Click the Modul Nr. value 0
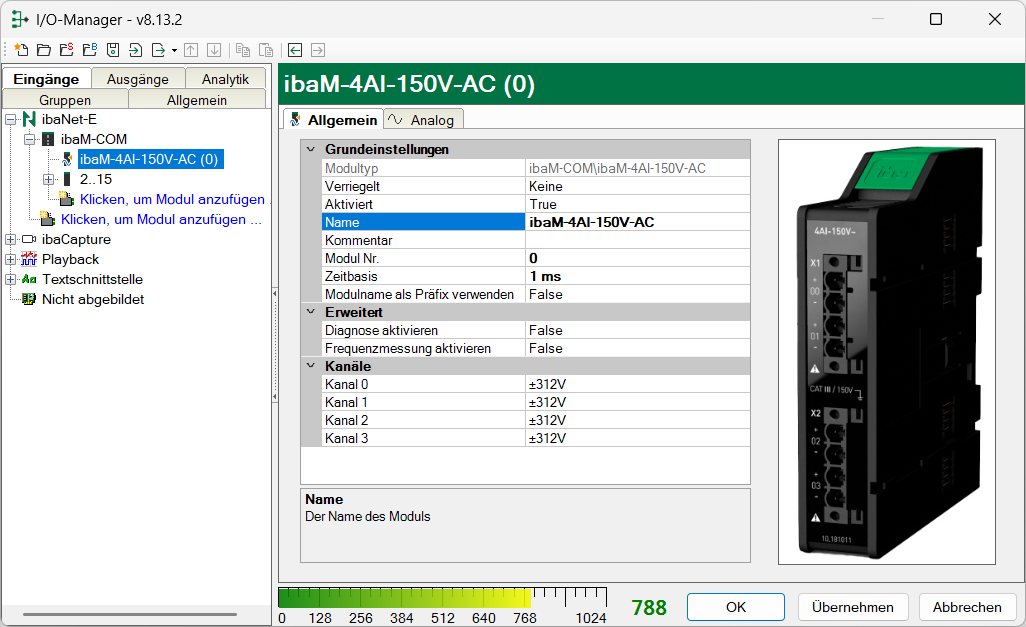Screen dimensions: 1026x627 coord(637,259)
